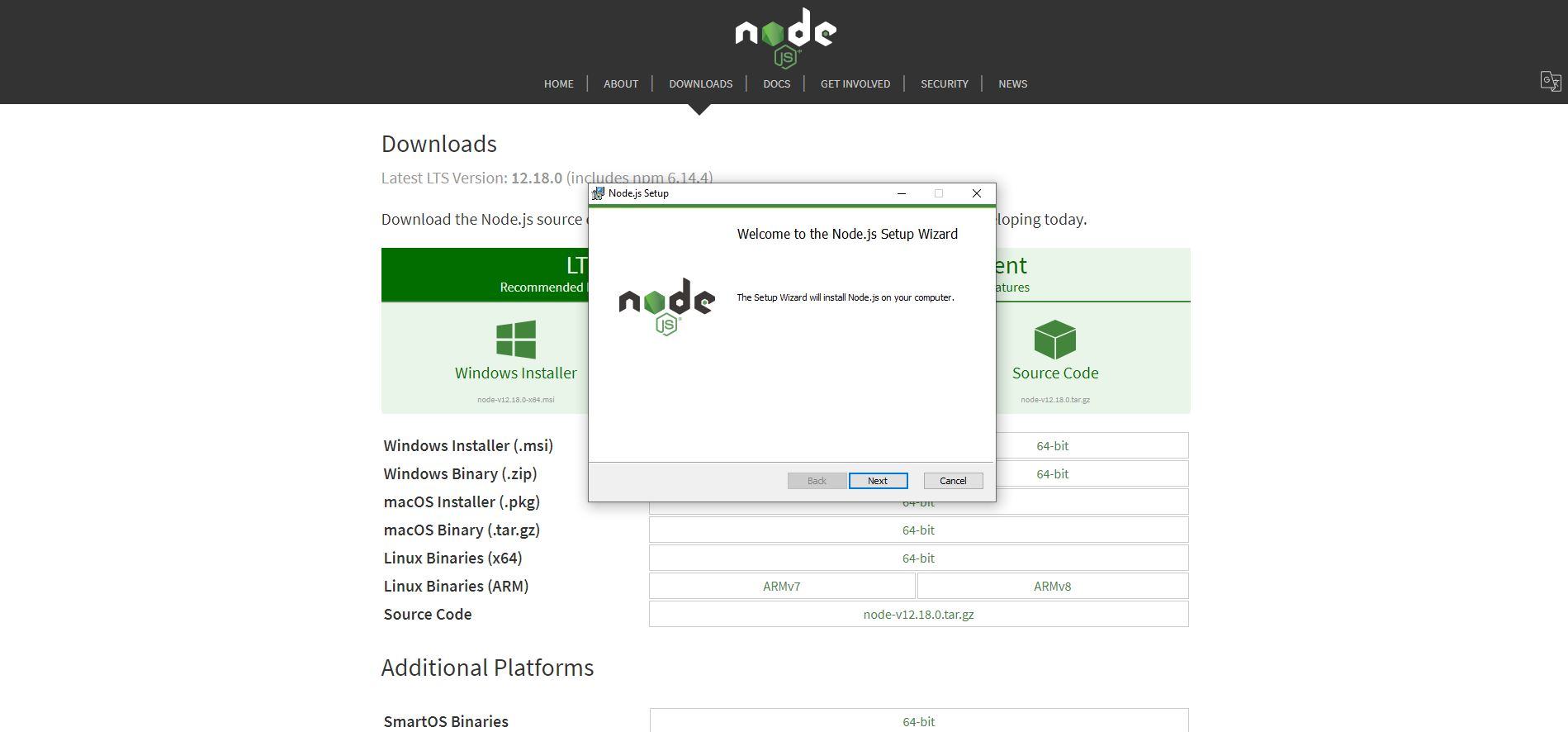Cancel the Node.js setup wizard

(952, 481)
